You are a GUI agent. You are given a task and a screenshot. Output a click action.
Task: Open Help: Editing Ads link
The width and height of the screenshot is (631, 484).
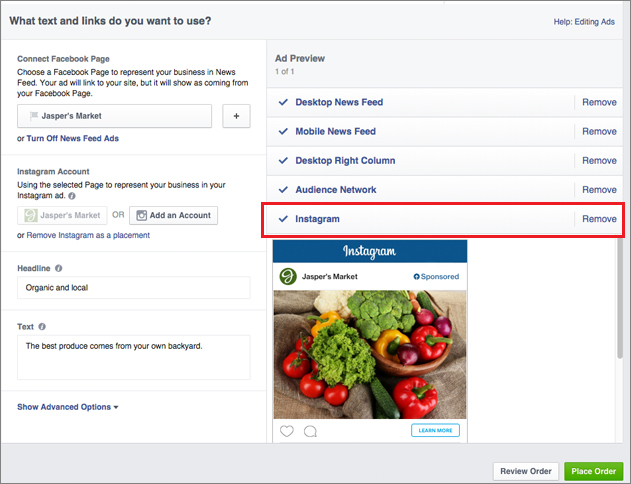pyautogui.click(x=584, y=22)
